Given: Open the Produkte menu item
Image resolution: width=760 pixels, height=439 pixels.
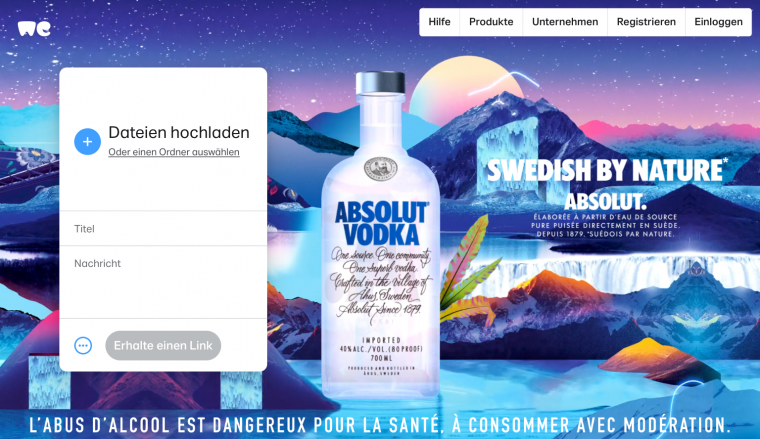Looking at the screenshot, I should [491, 22].
